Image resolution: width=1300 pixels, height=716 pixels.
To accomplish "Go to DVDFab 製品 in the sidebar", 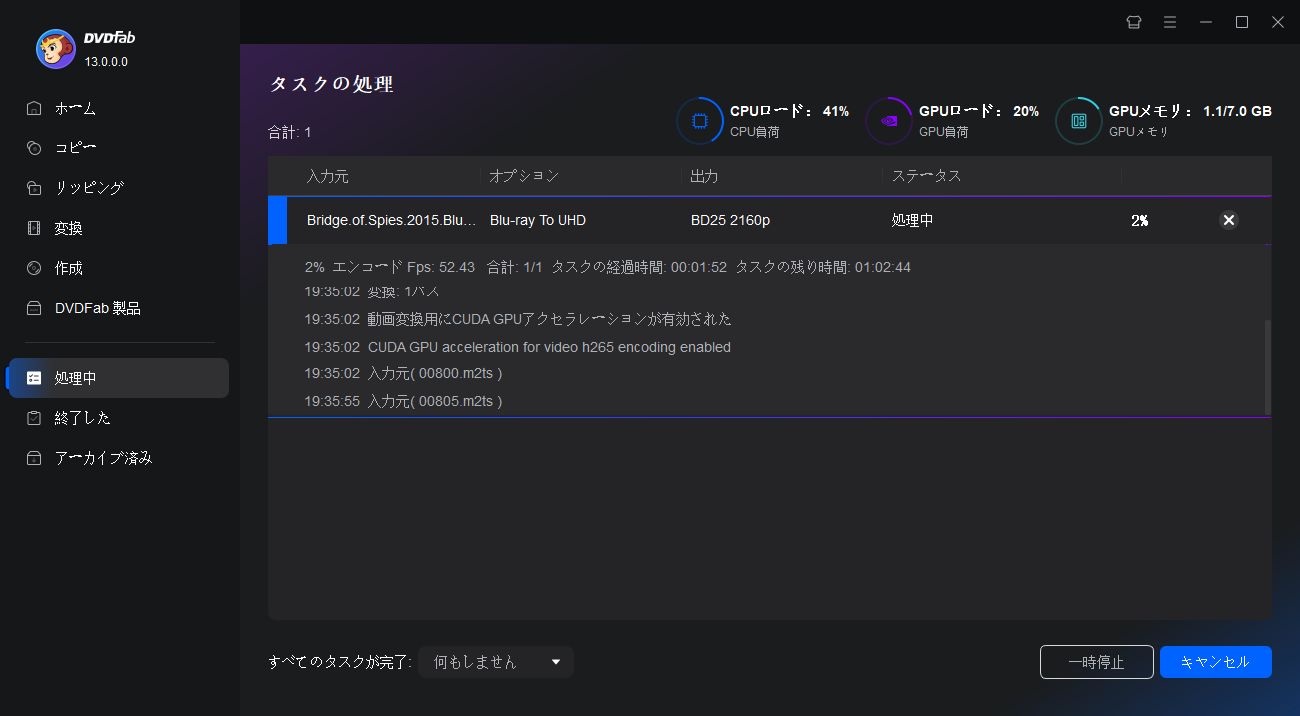I will (97, 308).
